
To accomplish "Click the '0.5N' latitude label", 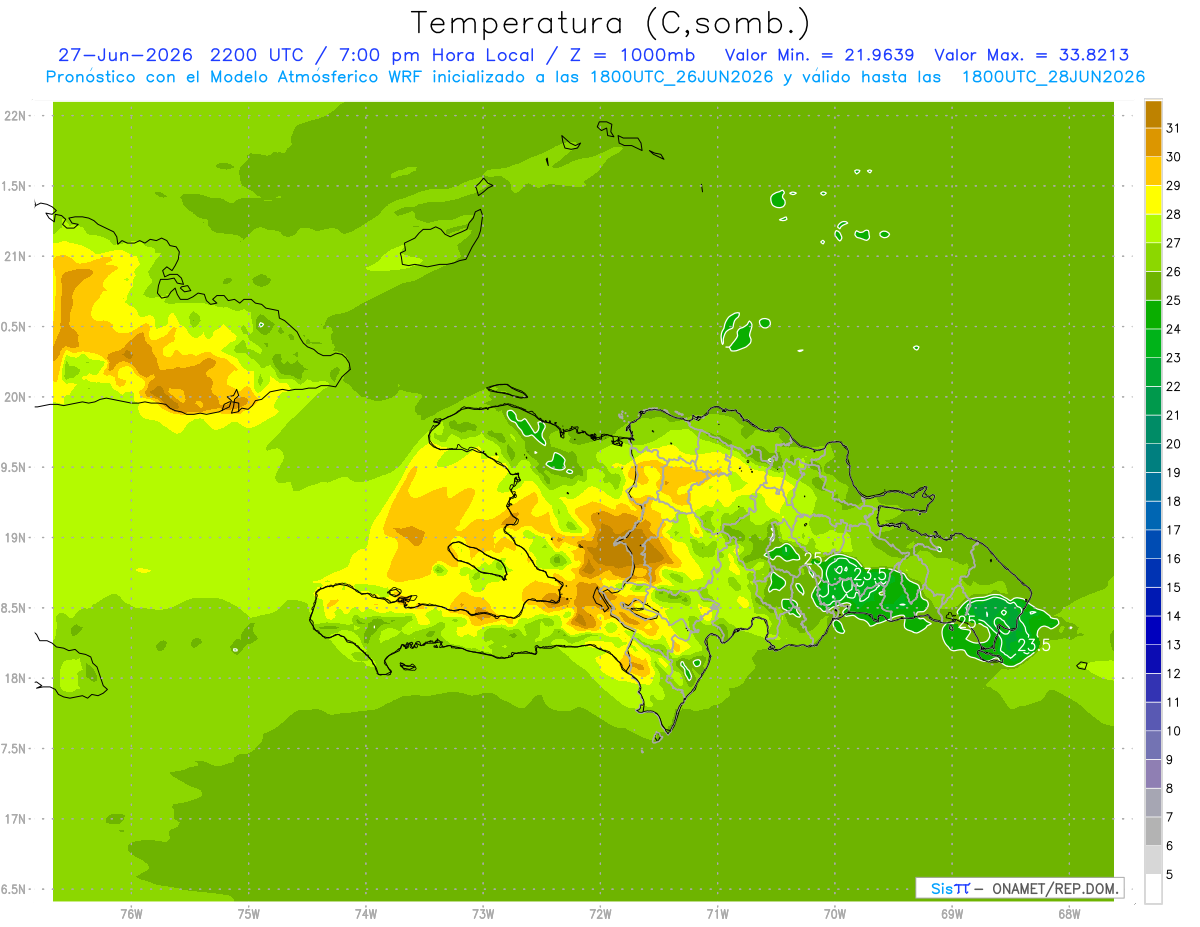I will [15, 327].
